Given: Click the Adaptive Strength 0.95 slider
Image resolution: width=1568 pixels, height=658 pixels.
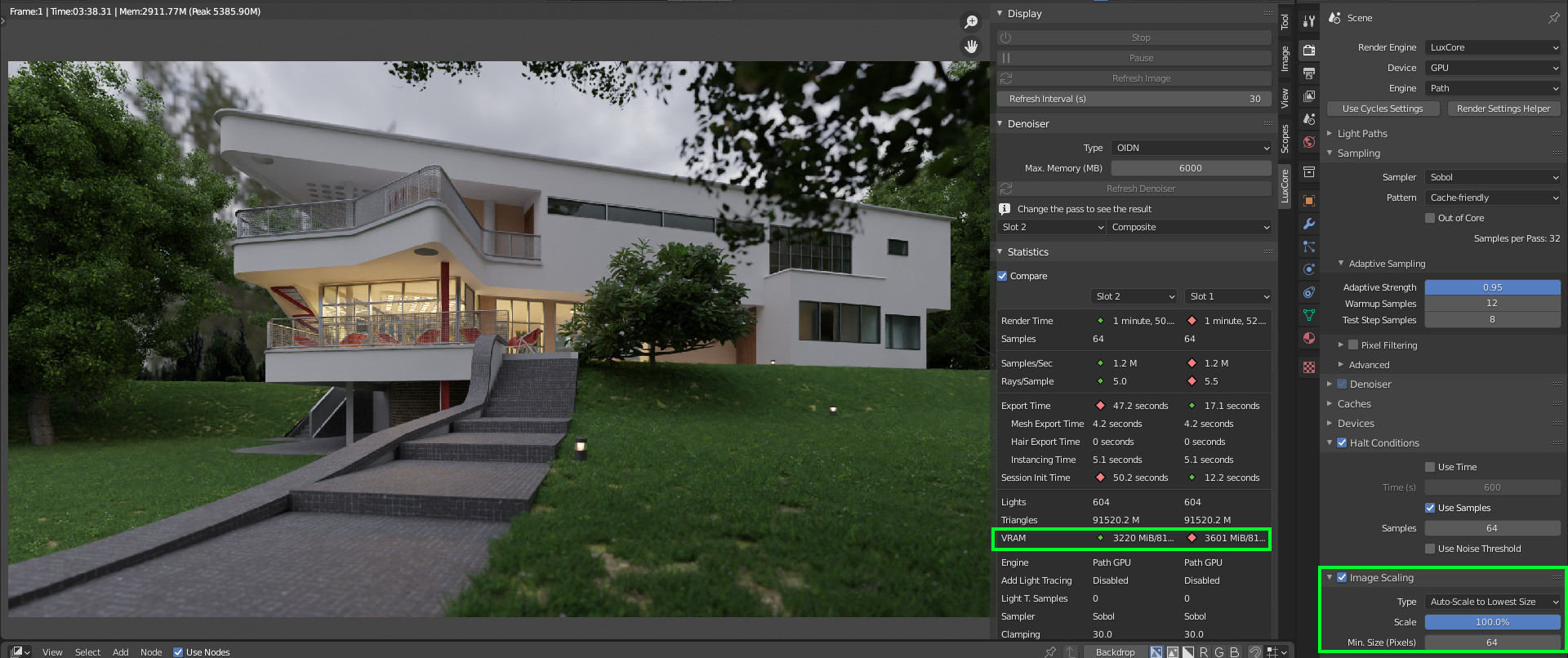Looking at the screenshot, I should pos(1492,287).
